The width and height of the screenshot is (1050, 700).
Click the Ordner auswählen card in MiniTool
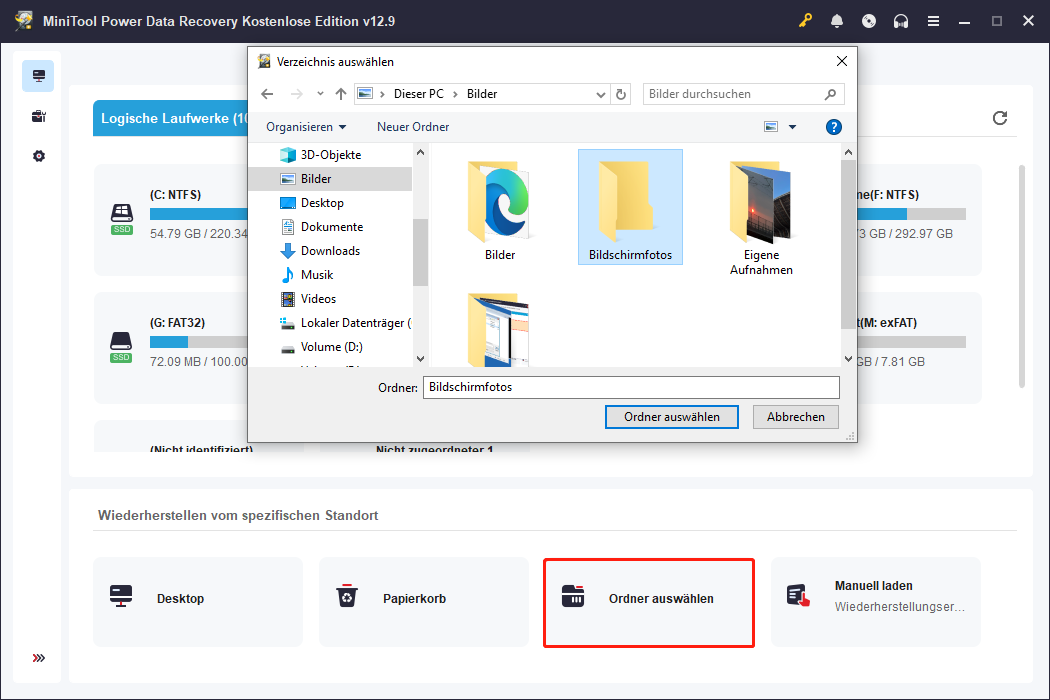649,603
